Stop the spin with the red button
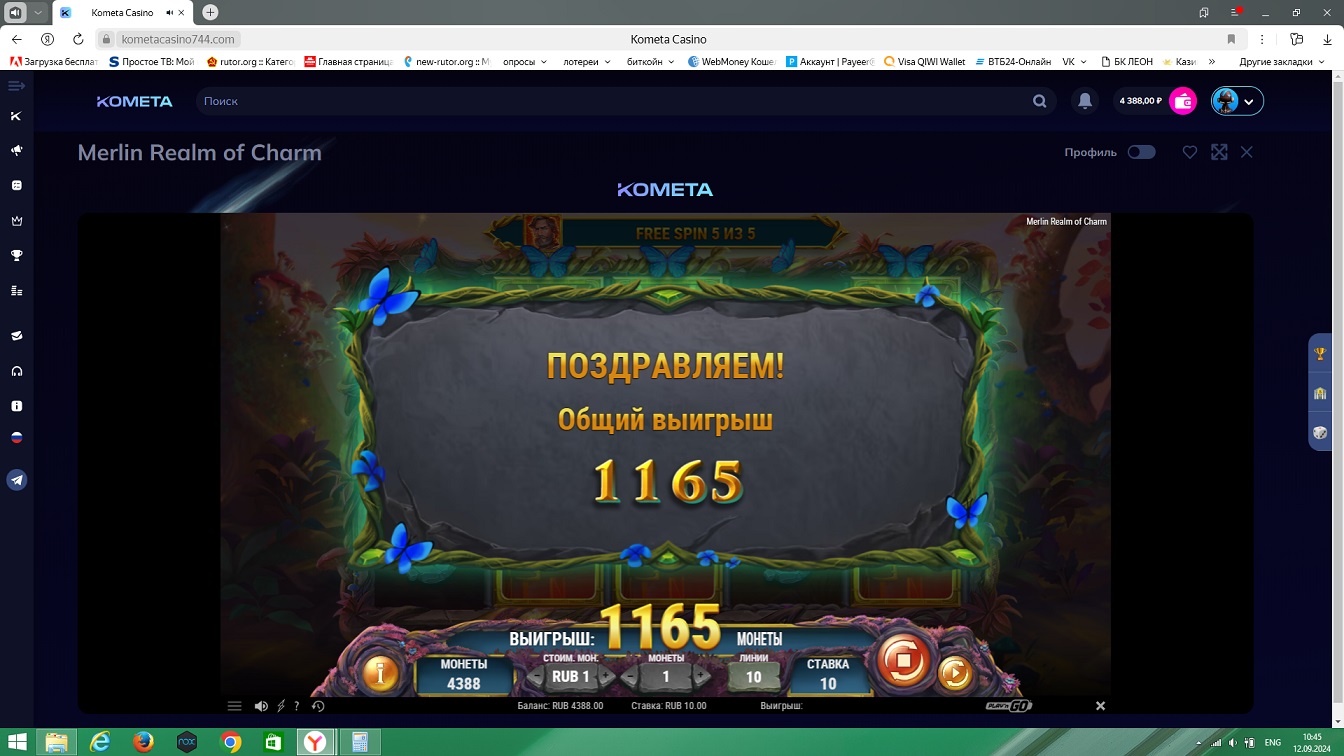Viewport: 1344px width, 756px height. pos(903,660)
